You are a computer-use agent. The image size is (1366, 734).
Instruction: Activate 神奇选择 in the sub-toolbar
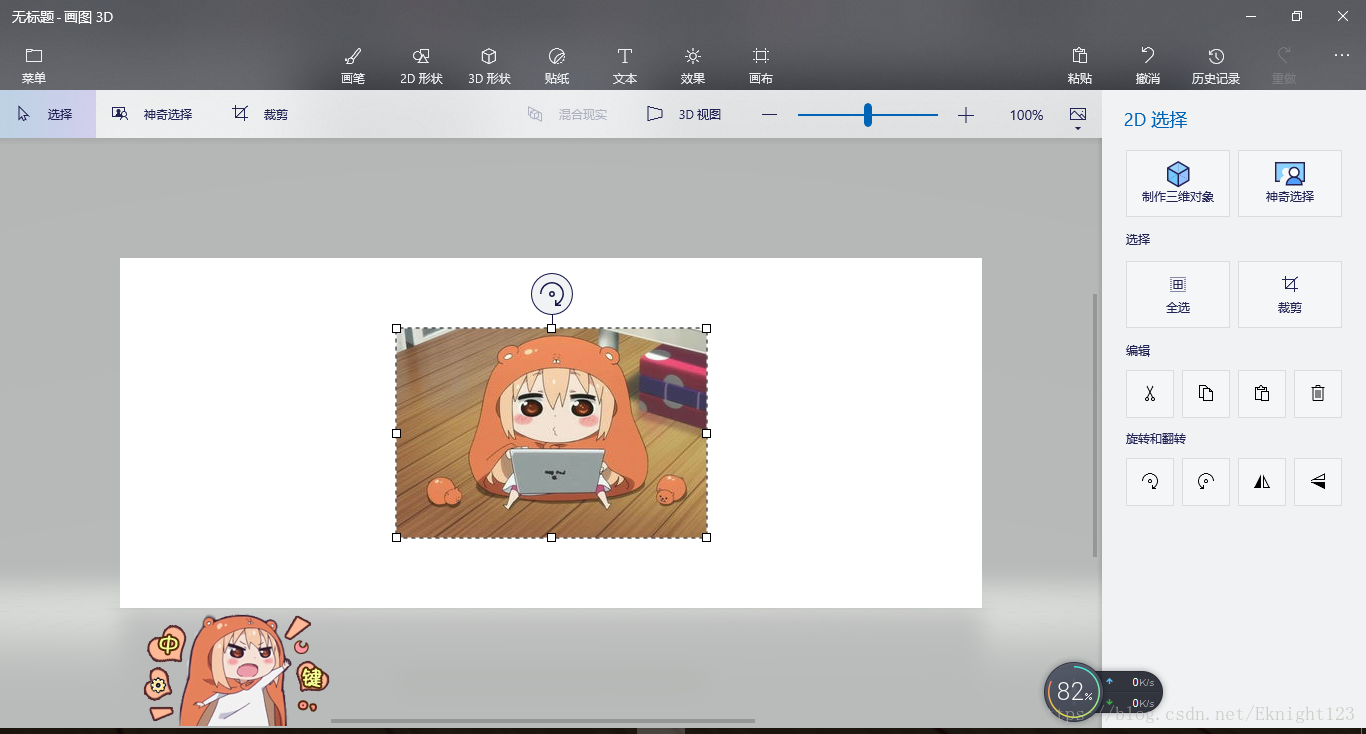pos(152,114)
